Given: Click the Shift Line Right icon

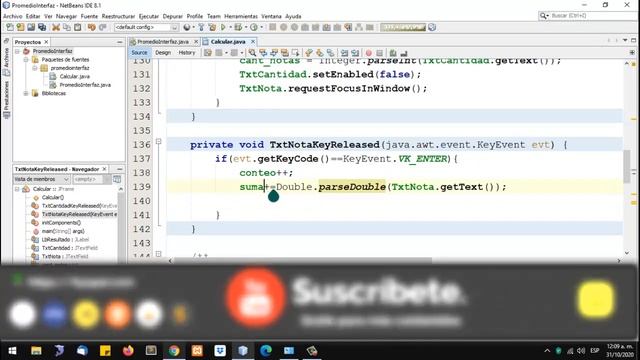Looking at the screenshot, I should pos(355,53).
